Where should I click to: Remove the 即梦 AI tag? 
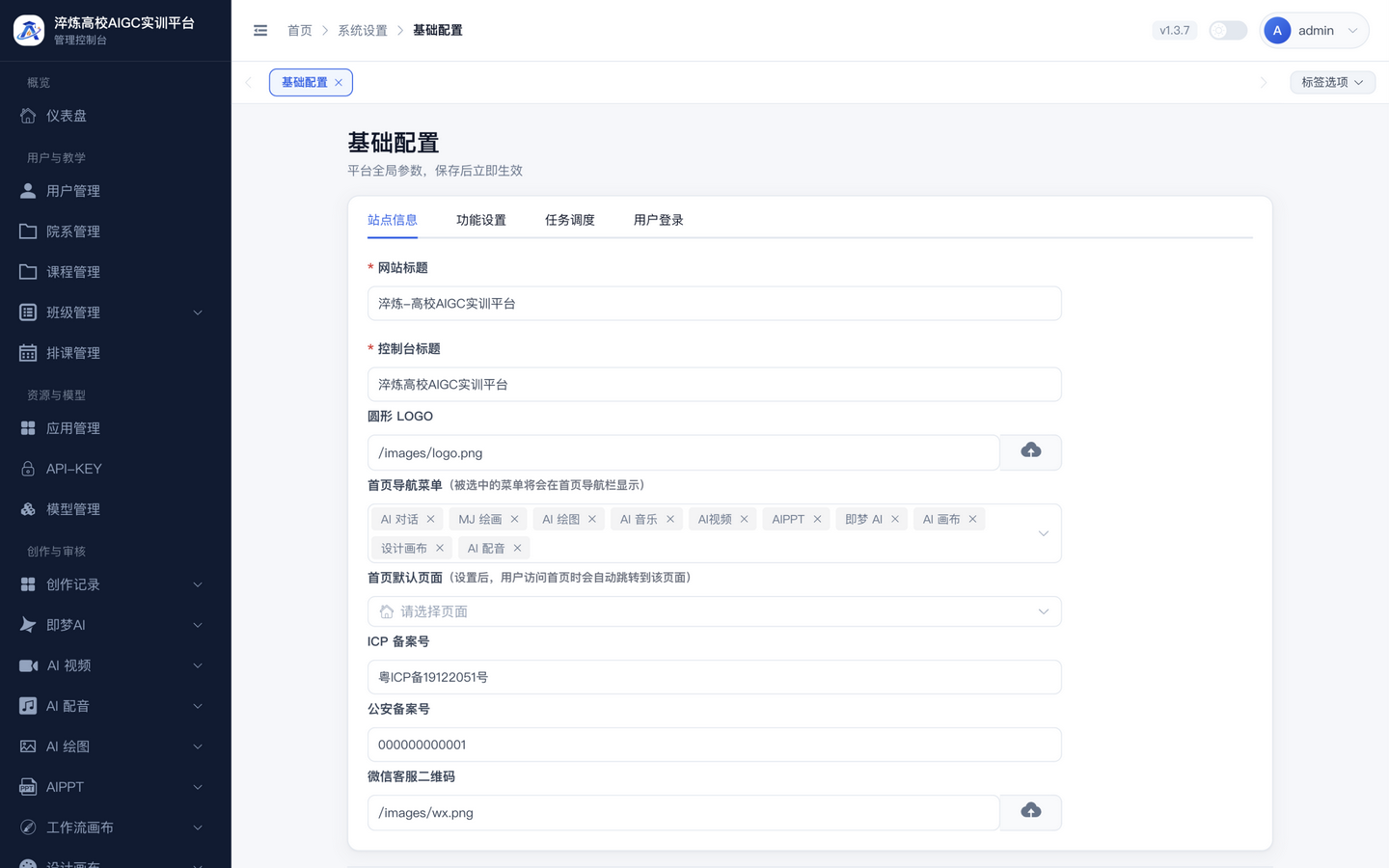[x=895, y=519]
